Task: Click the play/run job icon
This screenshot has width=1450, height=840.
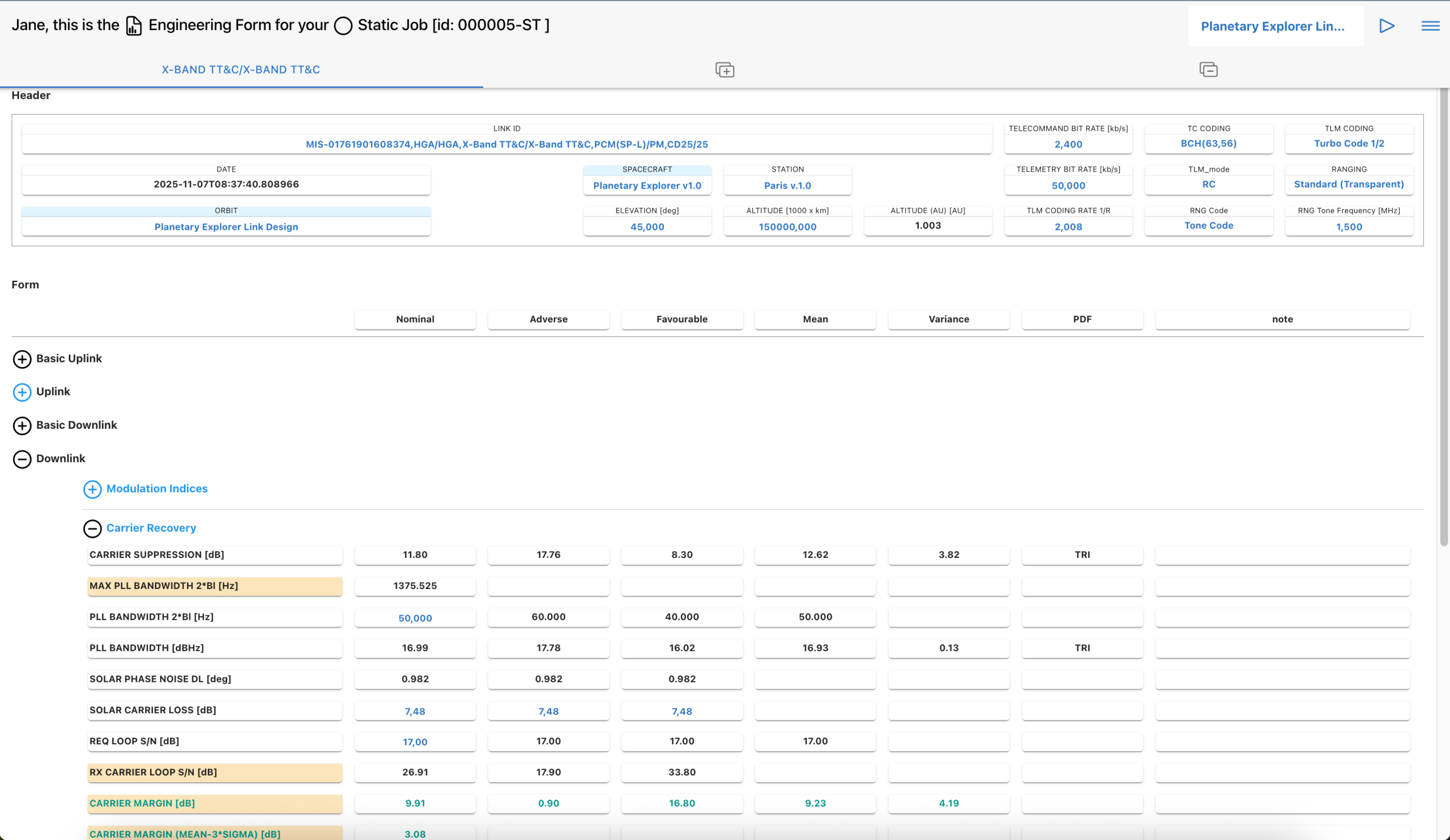Action: [1386, 26]
